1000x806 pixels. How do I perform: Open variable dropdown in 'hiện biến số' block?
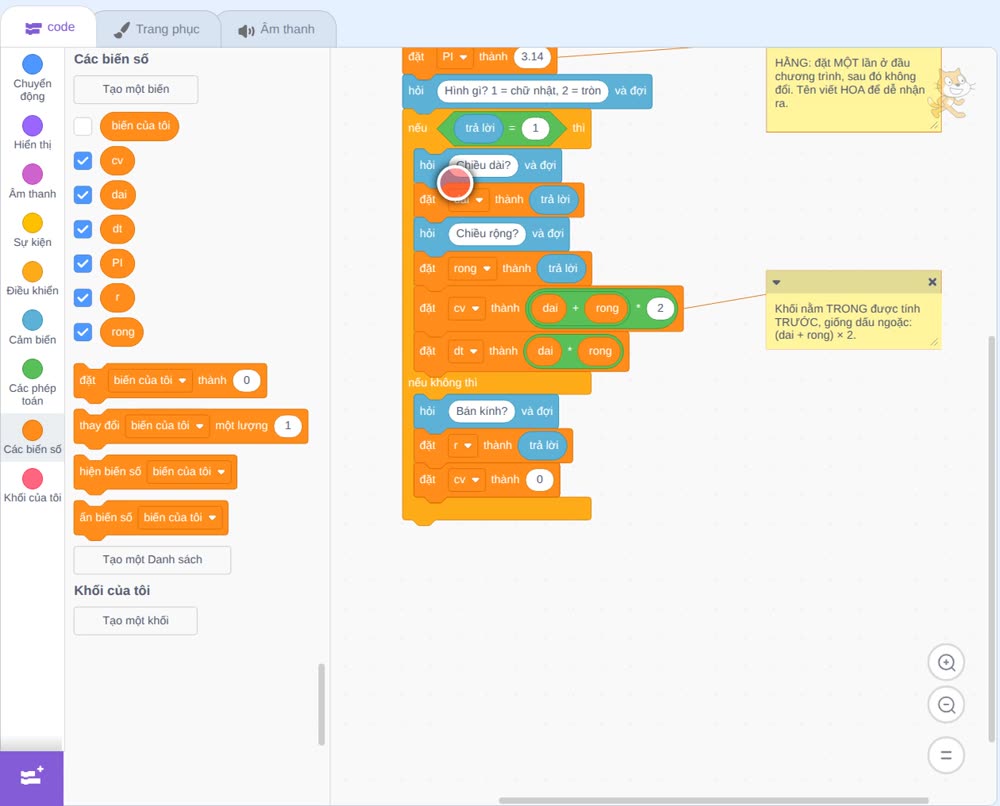(x=188, y=471)
